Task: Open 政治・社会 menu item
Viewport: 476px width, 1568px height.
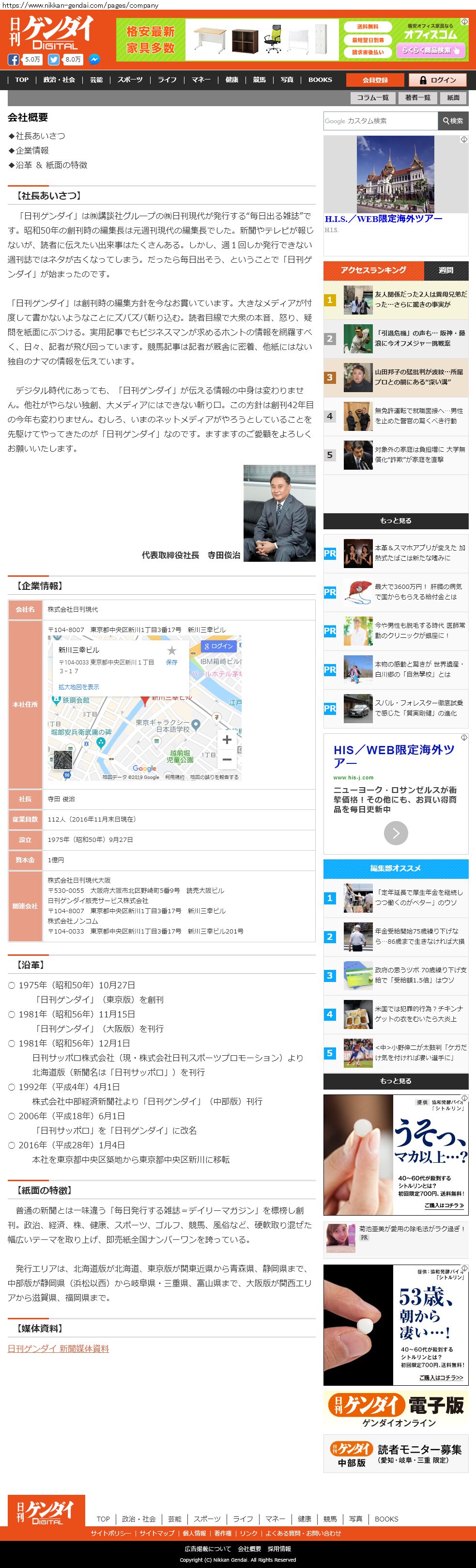Action: pos(59,80)
